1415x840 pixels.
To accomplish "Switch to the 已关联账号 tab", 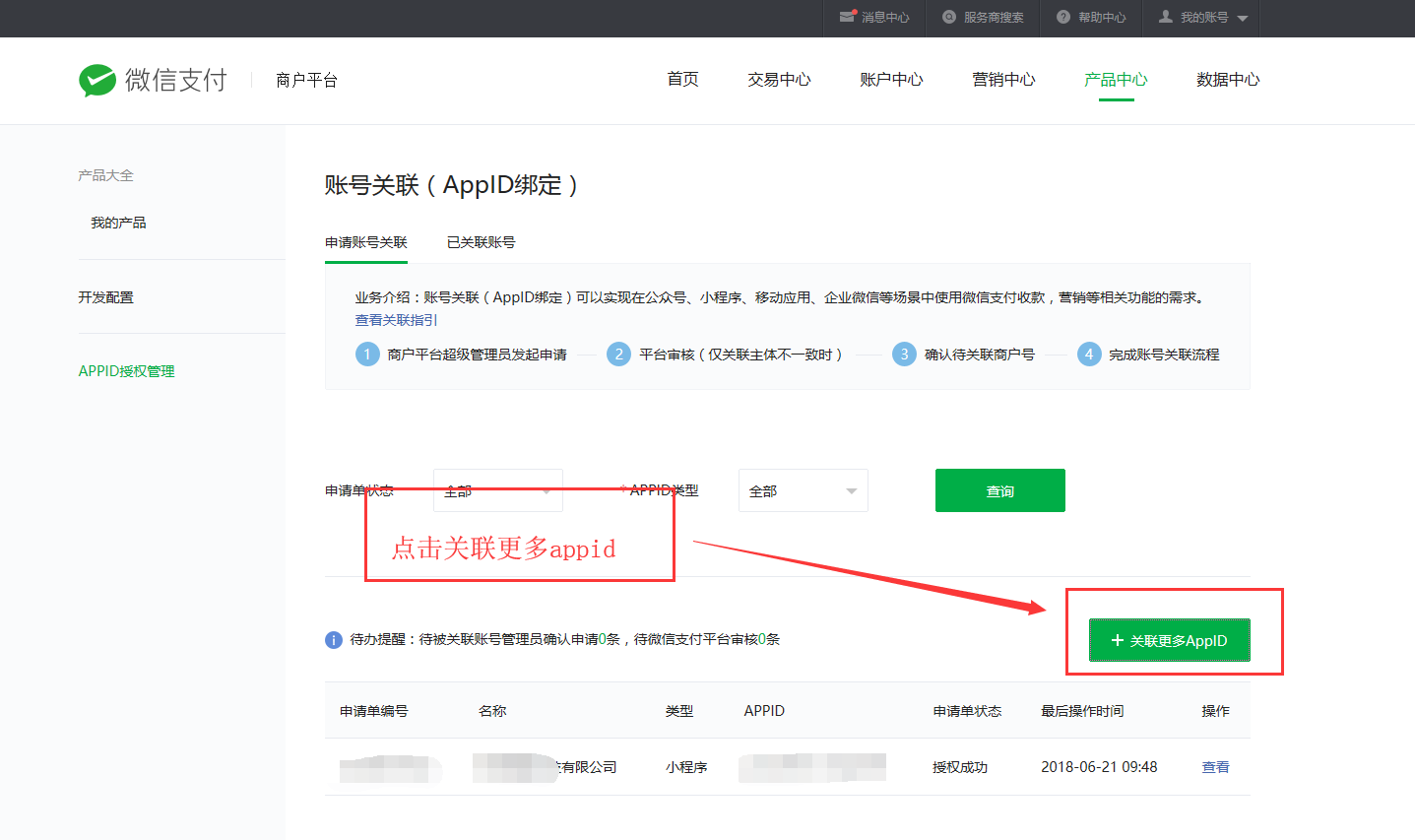I will (482, 242).
